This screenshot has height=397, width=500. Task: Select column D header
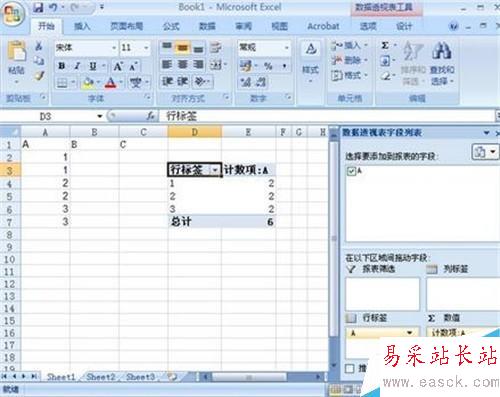(195, 132)
